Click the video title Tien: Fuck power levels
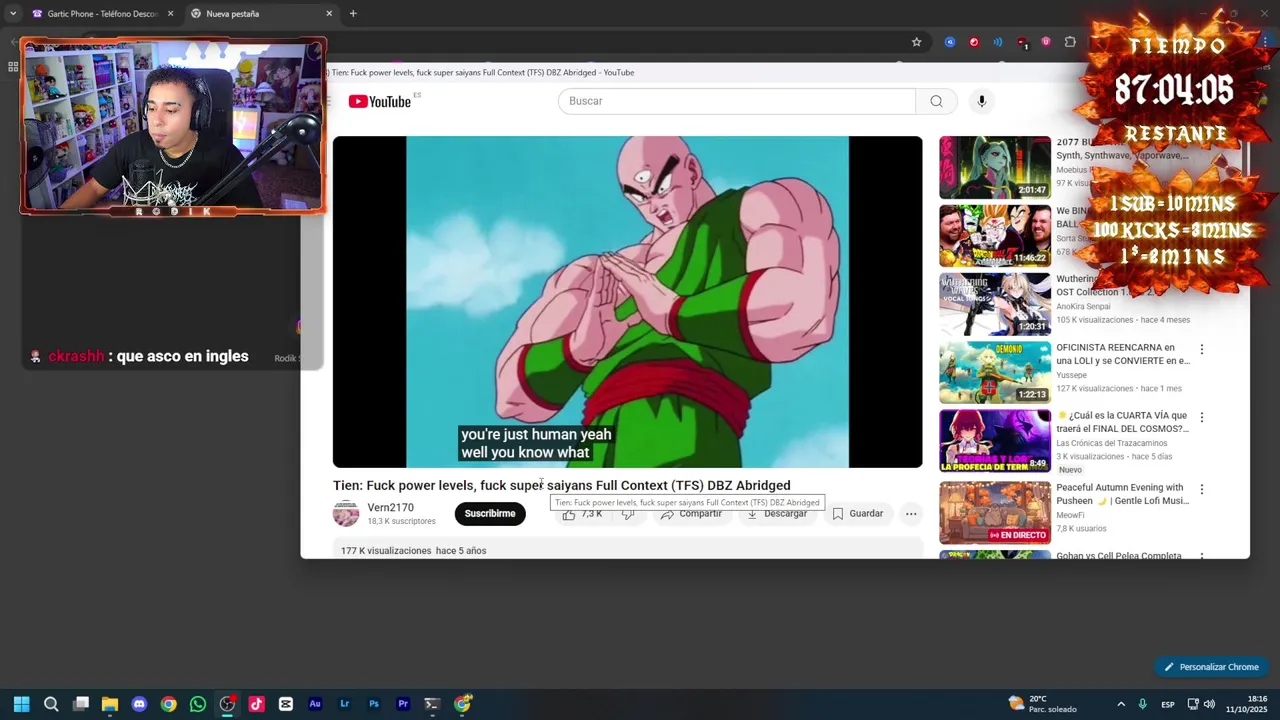Image resolution: width=1280 pixels, height=720 pixels. click(561, 486)
